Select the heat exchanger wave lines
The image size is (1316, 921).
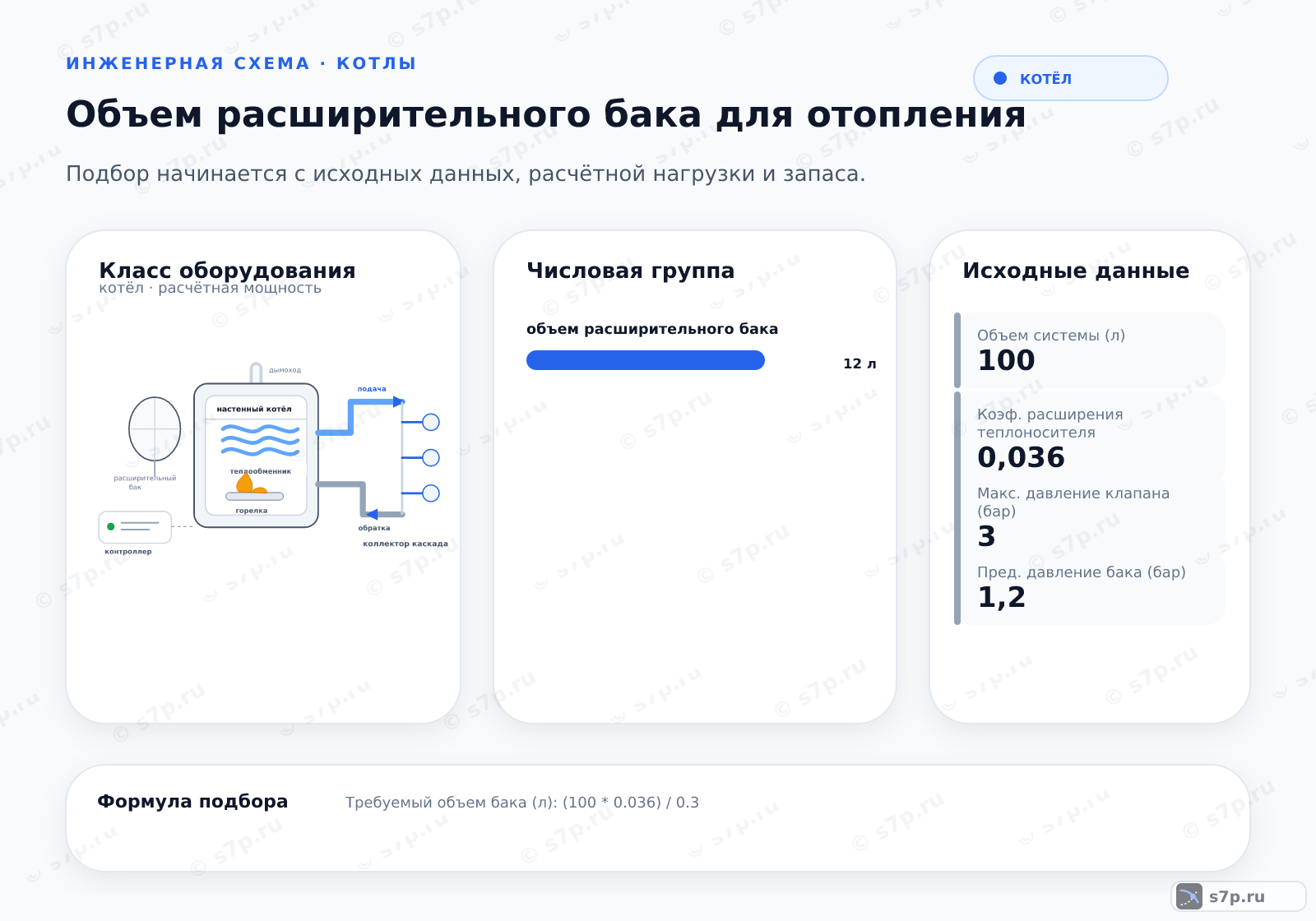coord(260,440)
